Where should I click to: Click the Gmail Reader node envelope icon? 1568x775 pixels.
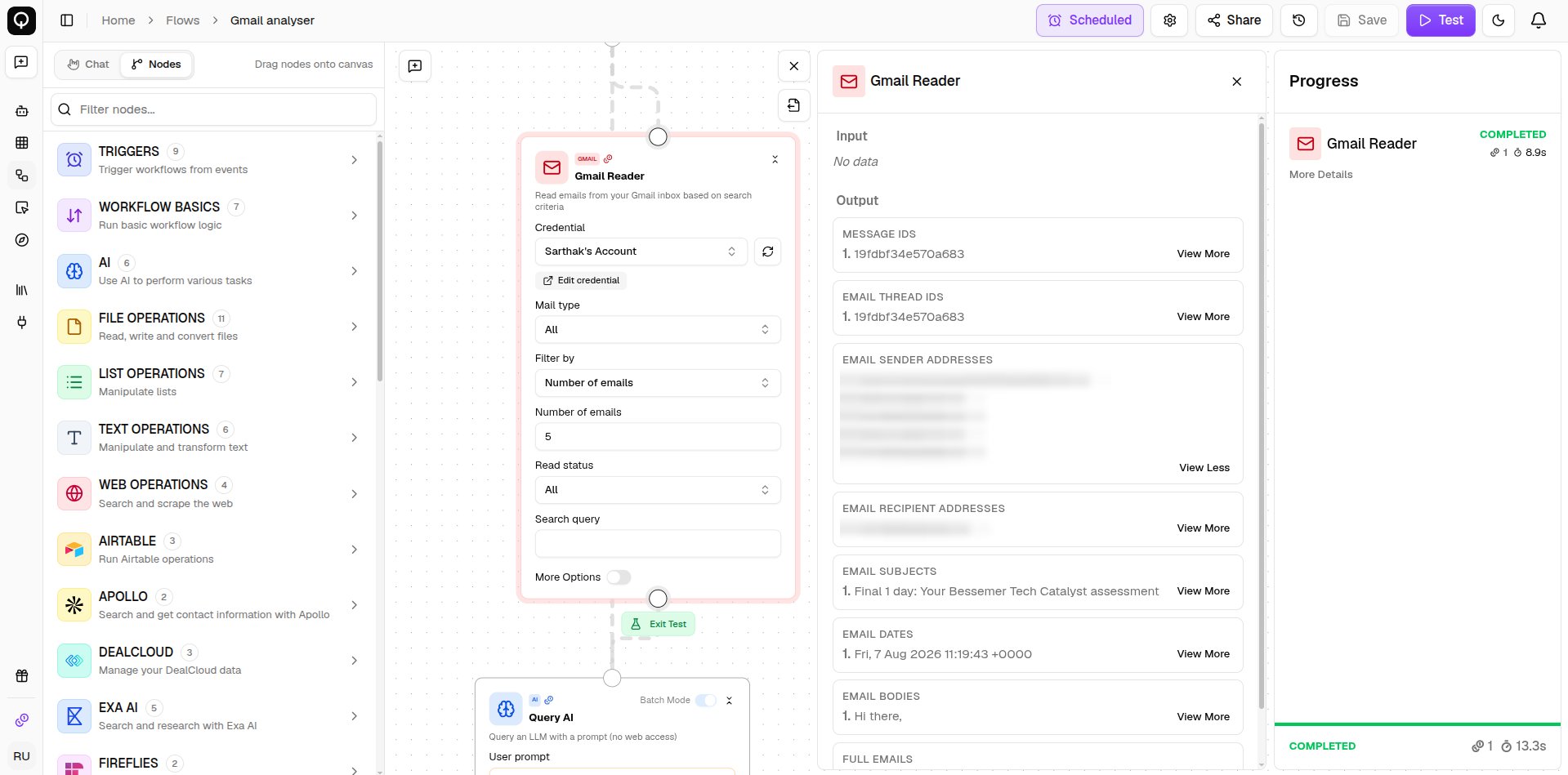[x=552, y=167]
